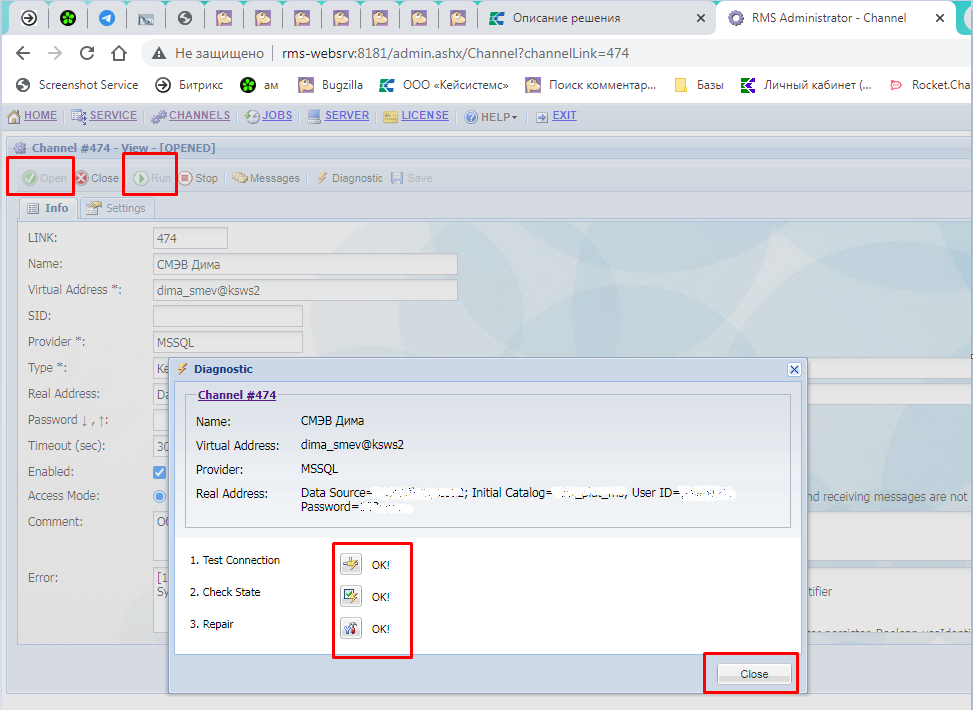Click the Repair diagnostic icon
This screenshot has height=710, width=973.
point(351,628)
